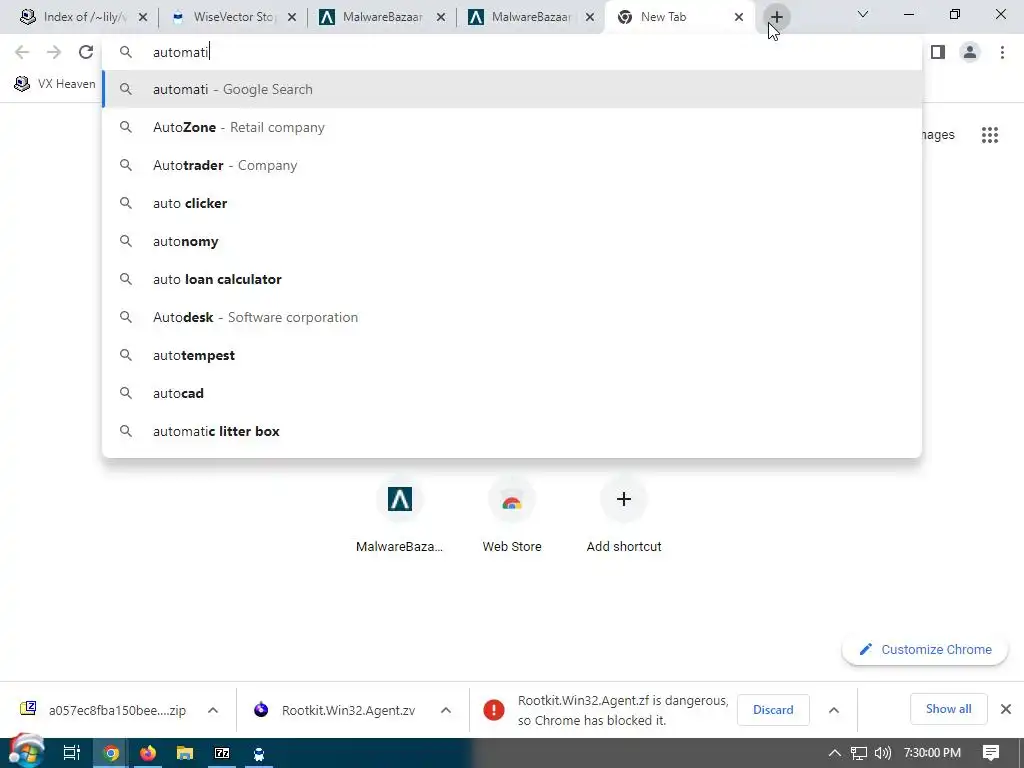This screenshot has width=1024, height=768.
Task: Open the a057ec8fba150bee zip download
Action: (103, 710)
